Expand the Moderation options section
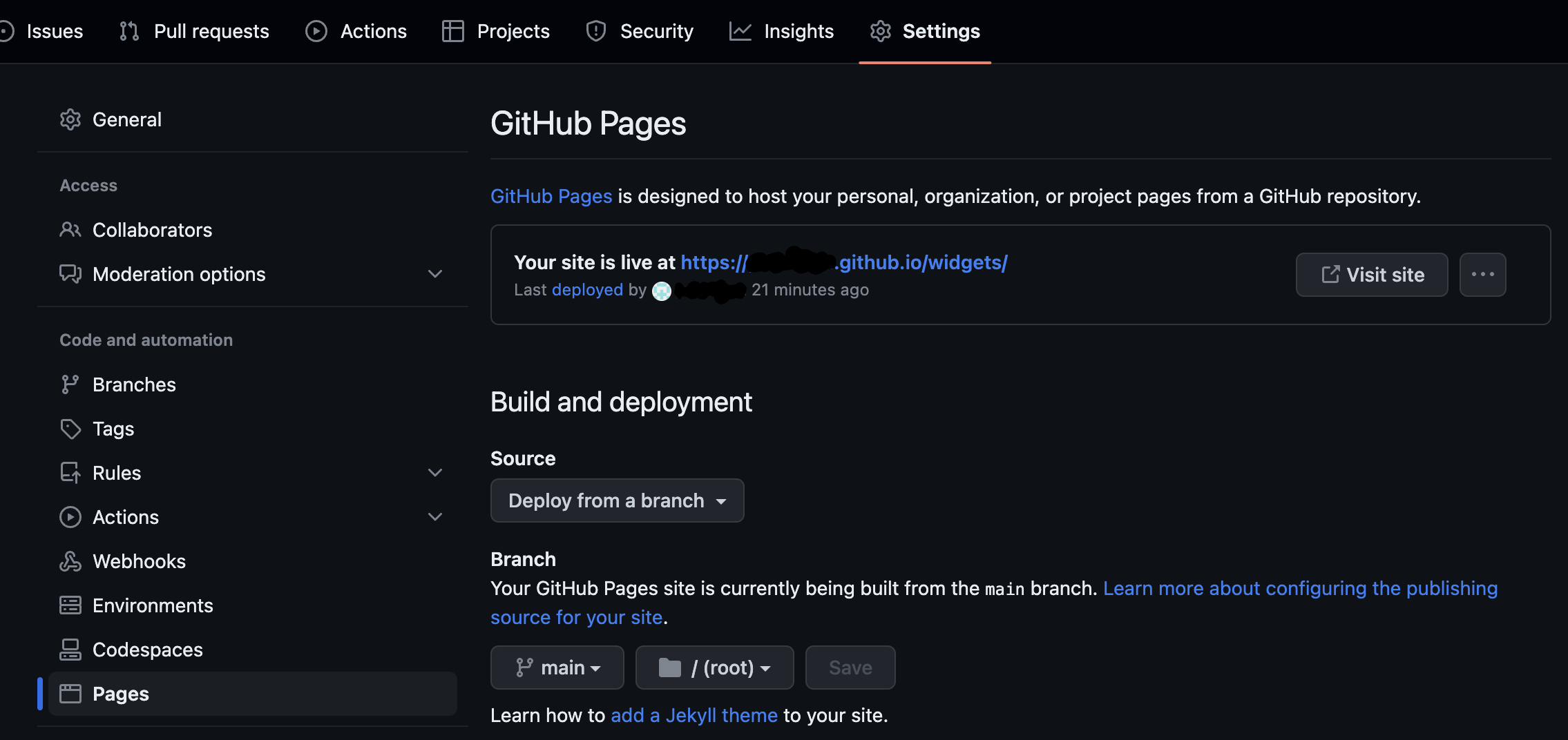Image resolution: width=1568 pixels, height=740 pixels. [435, 274]
